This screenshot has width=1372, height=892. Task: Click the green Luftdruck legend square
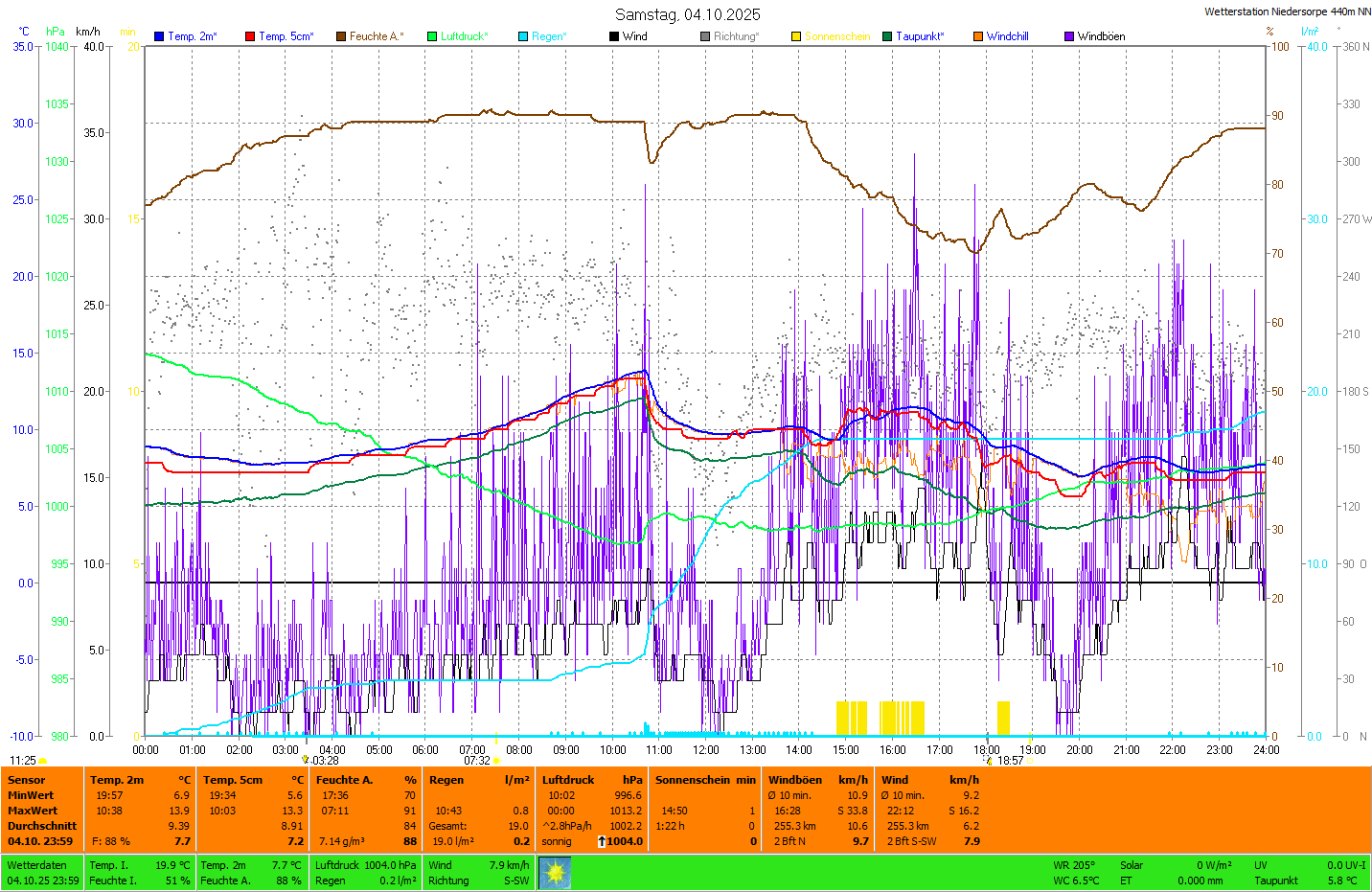pyautogui.click(x=432, y=36)
